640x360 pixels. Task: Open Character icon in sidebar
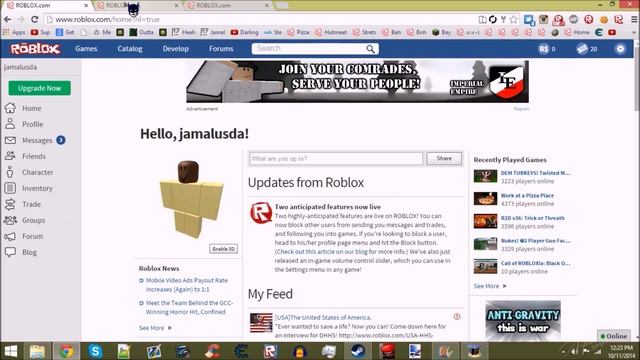coord(10,172)
